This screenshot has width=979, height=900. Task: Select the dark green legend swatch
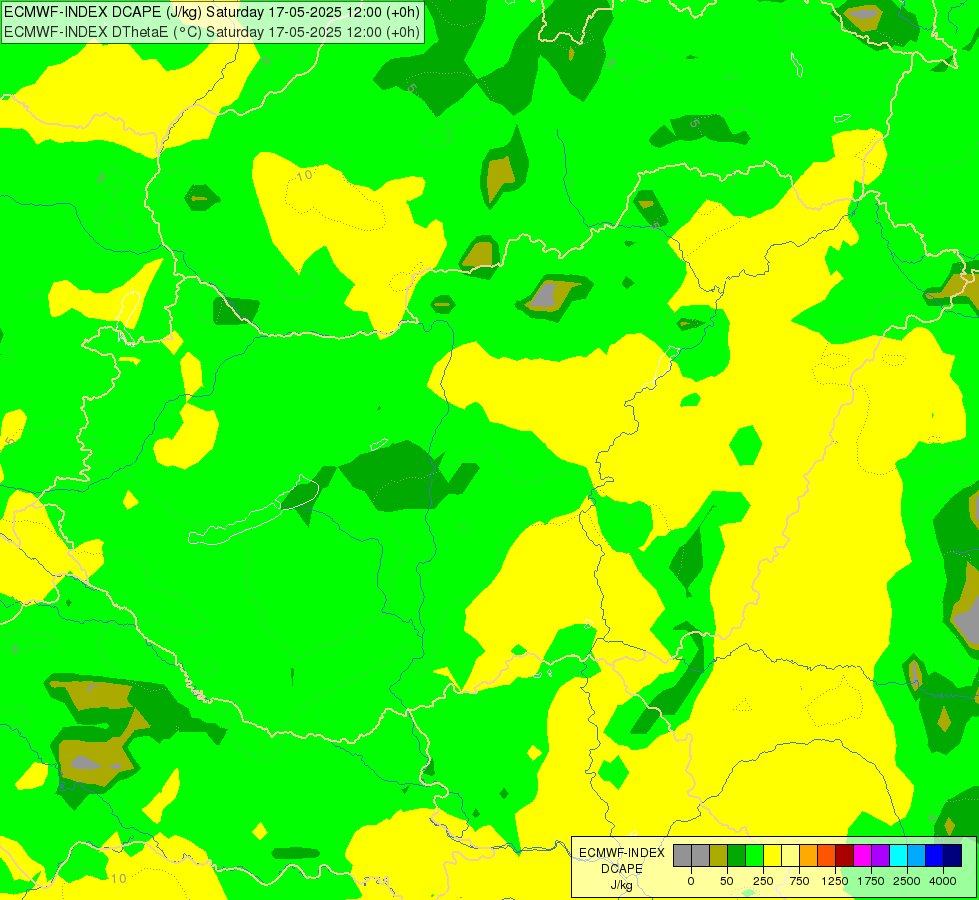(737, 855)
